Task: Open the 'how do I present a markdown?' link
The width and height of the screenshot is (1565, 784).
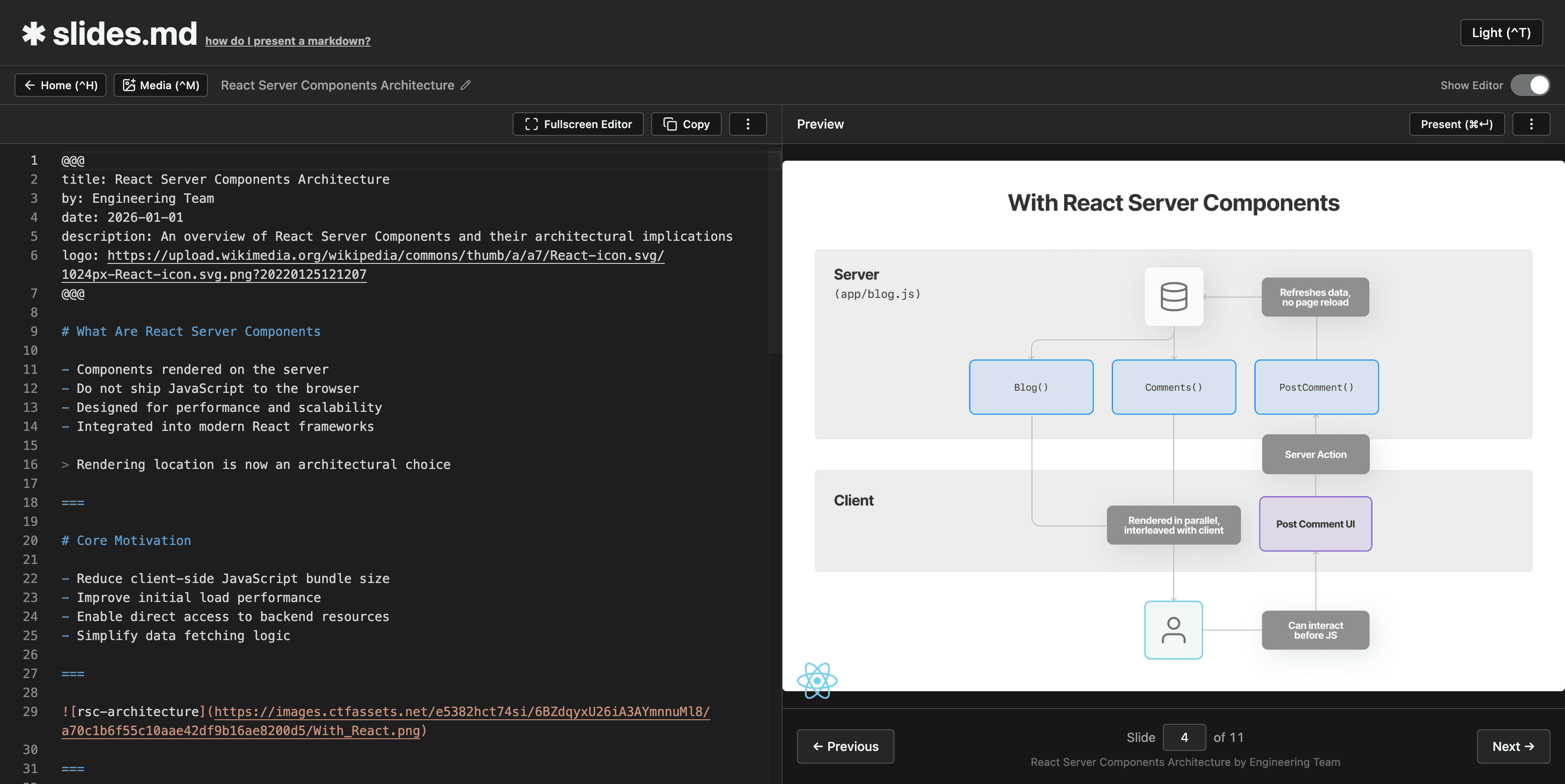Action: click(x=288, y=41)
